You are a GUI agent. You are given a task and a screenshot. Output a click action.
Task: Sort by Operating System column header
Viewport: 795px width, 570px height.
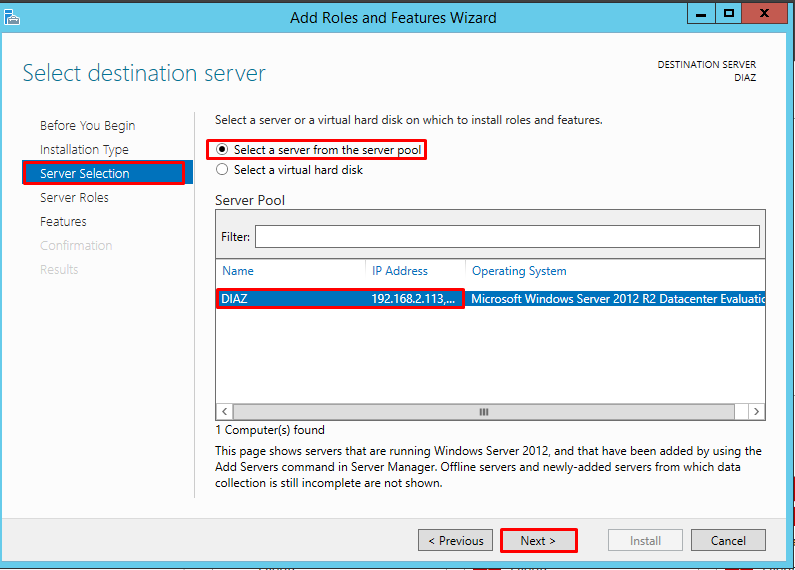(x=519, y=271)
